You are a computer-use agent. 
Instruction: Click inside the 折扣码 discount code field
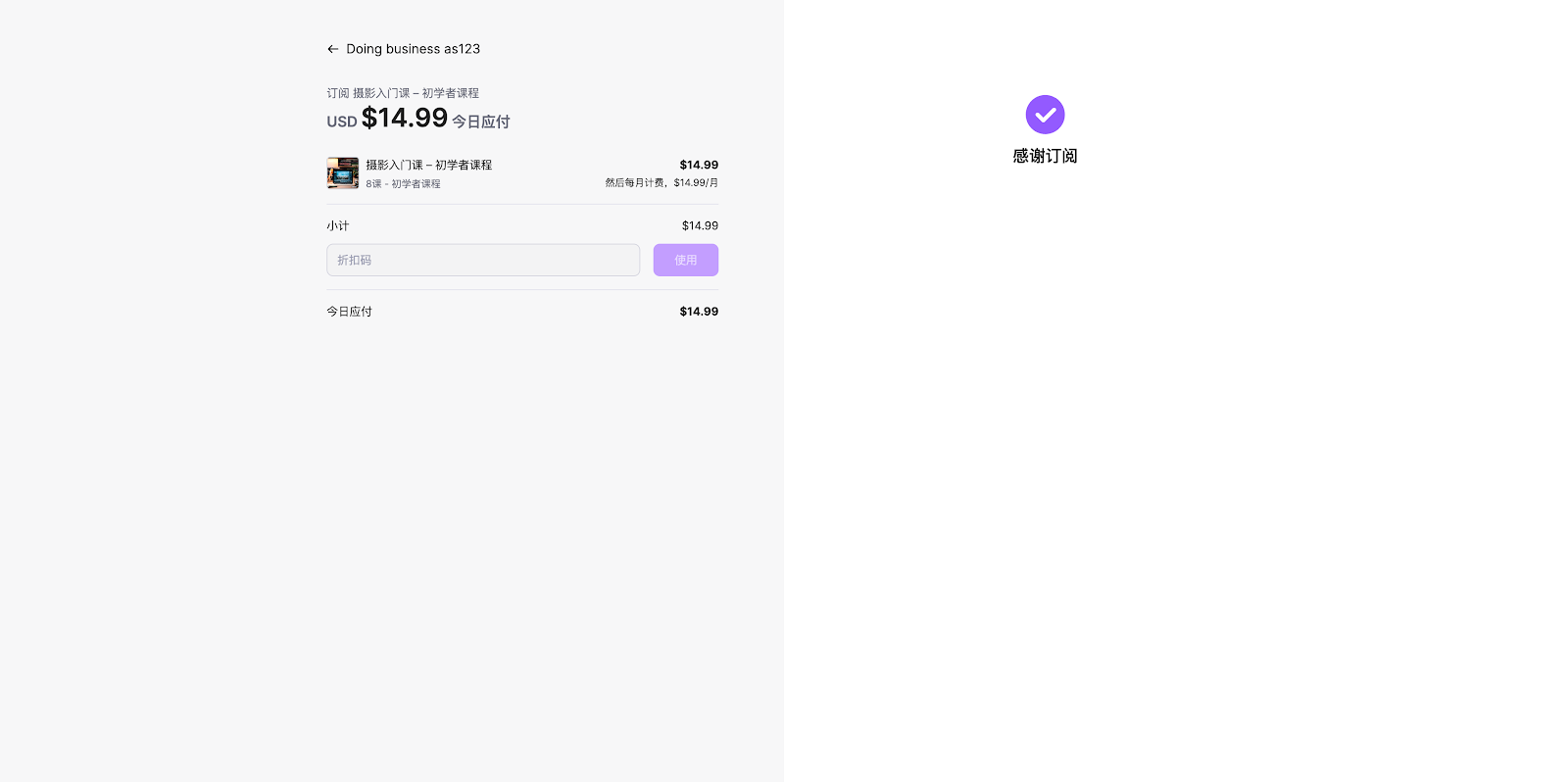[x=482, y=260]
